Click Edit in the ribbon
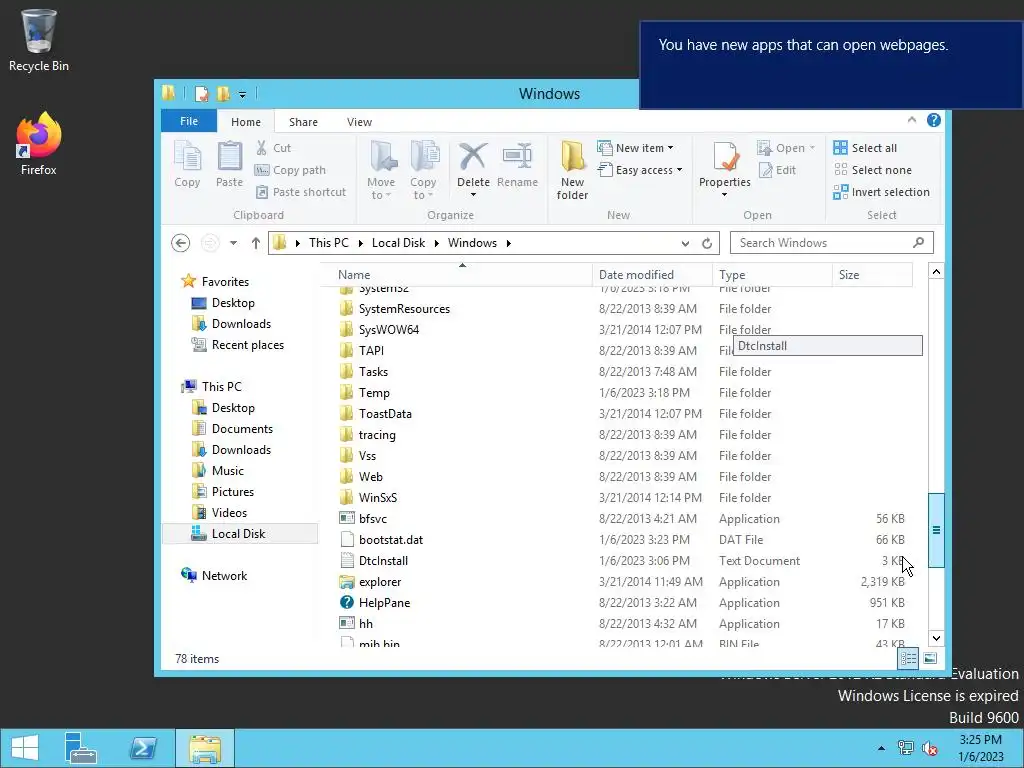This screenshot has width=1024, height=768. coord(777,170)
